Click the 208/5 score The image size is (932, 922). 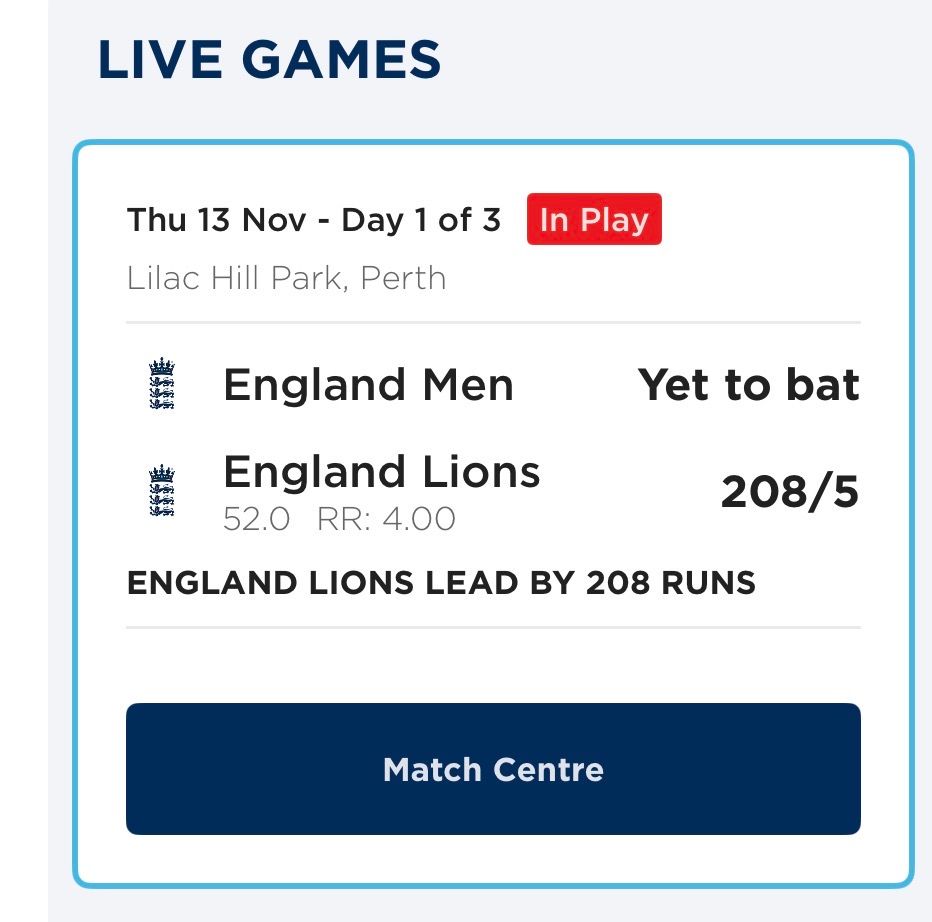789,492
